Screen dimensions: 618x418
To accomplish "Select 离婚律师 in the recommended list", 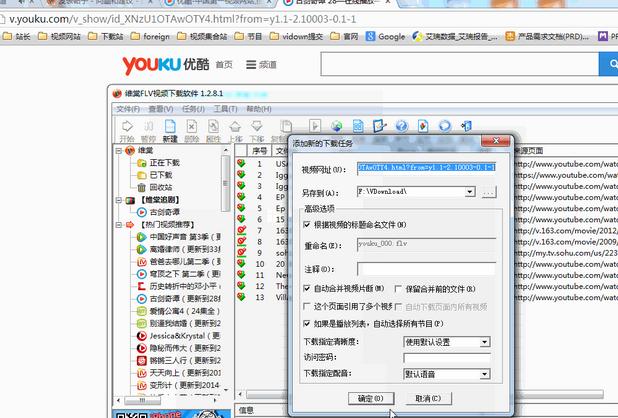I will pos(185,249).
